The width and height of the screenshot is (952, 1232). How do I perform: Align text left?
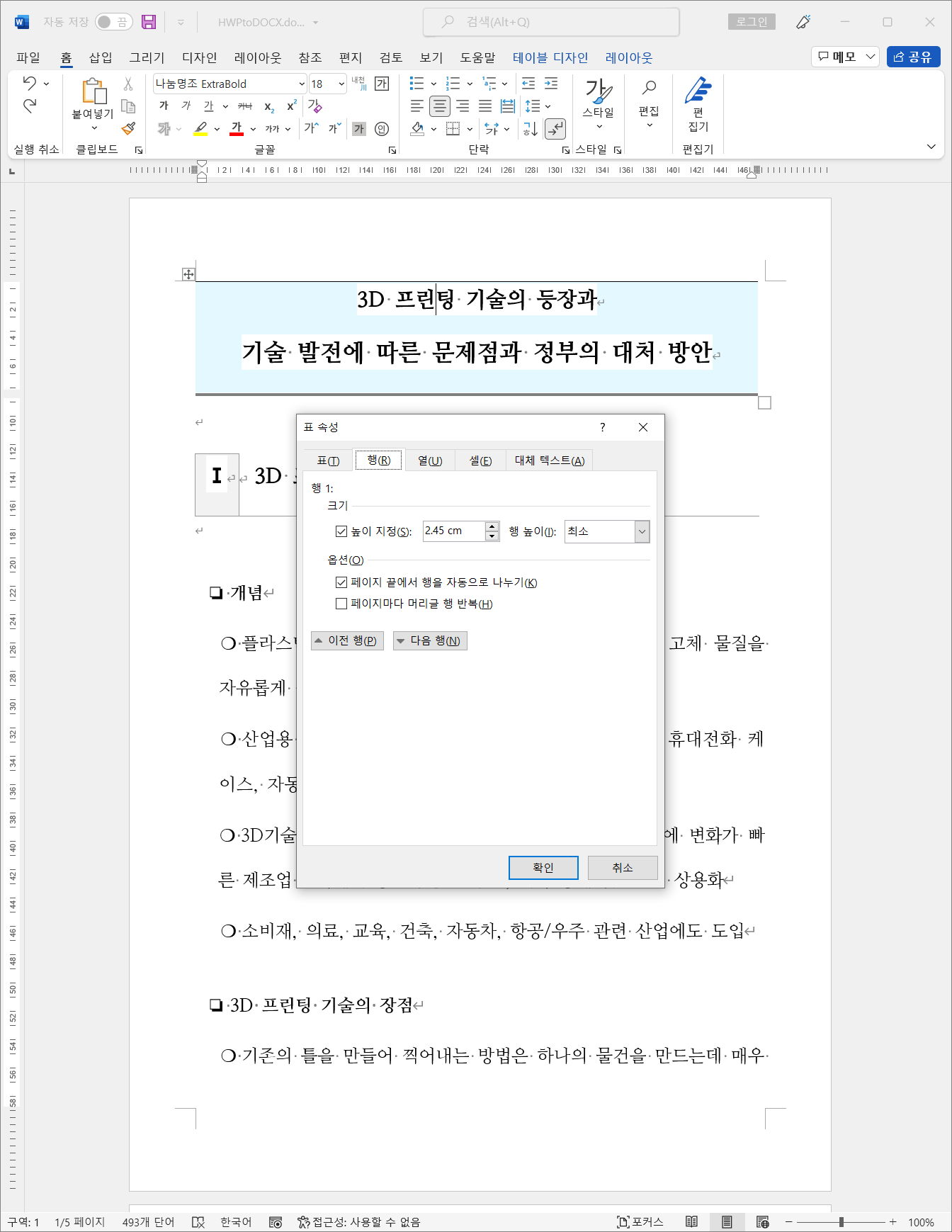(x=417, y=106)
